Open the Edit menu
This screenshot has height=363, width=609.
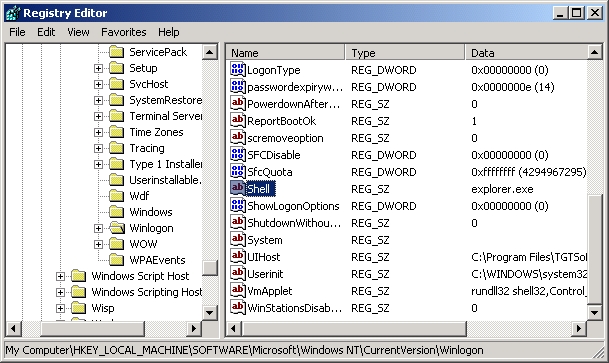pyautogui.click(x=46, y=32)
